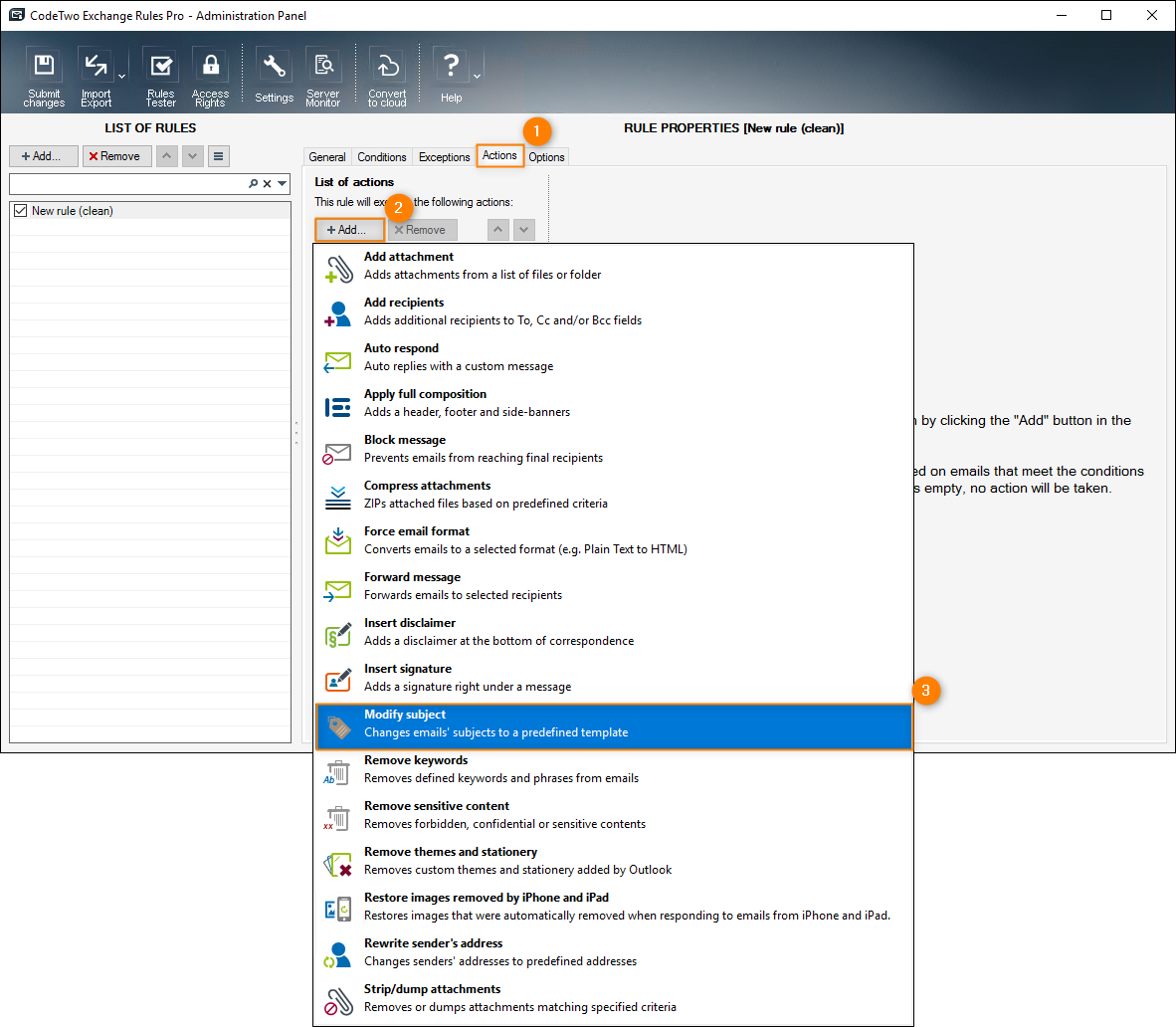Switch to the Exceptions tab
Viewport: 1176px width, 1027px height.
pyautogui.click(x=444, y=157)
